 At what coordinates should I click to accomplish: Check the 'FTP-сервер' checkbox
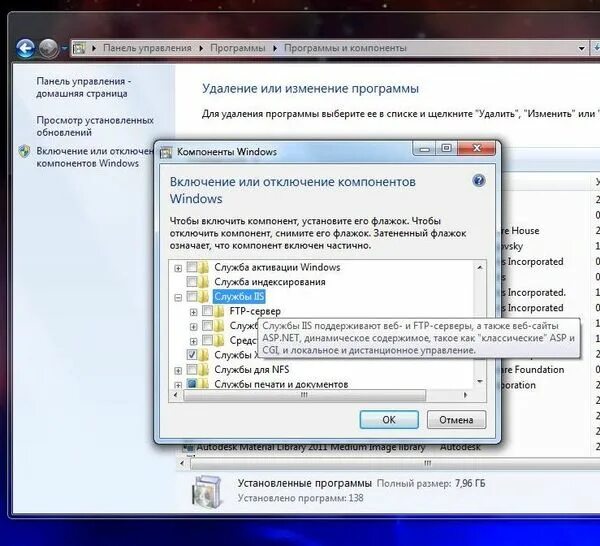click(207, 311)
